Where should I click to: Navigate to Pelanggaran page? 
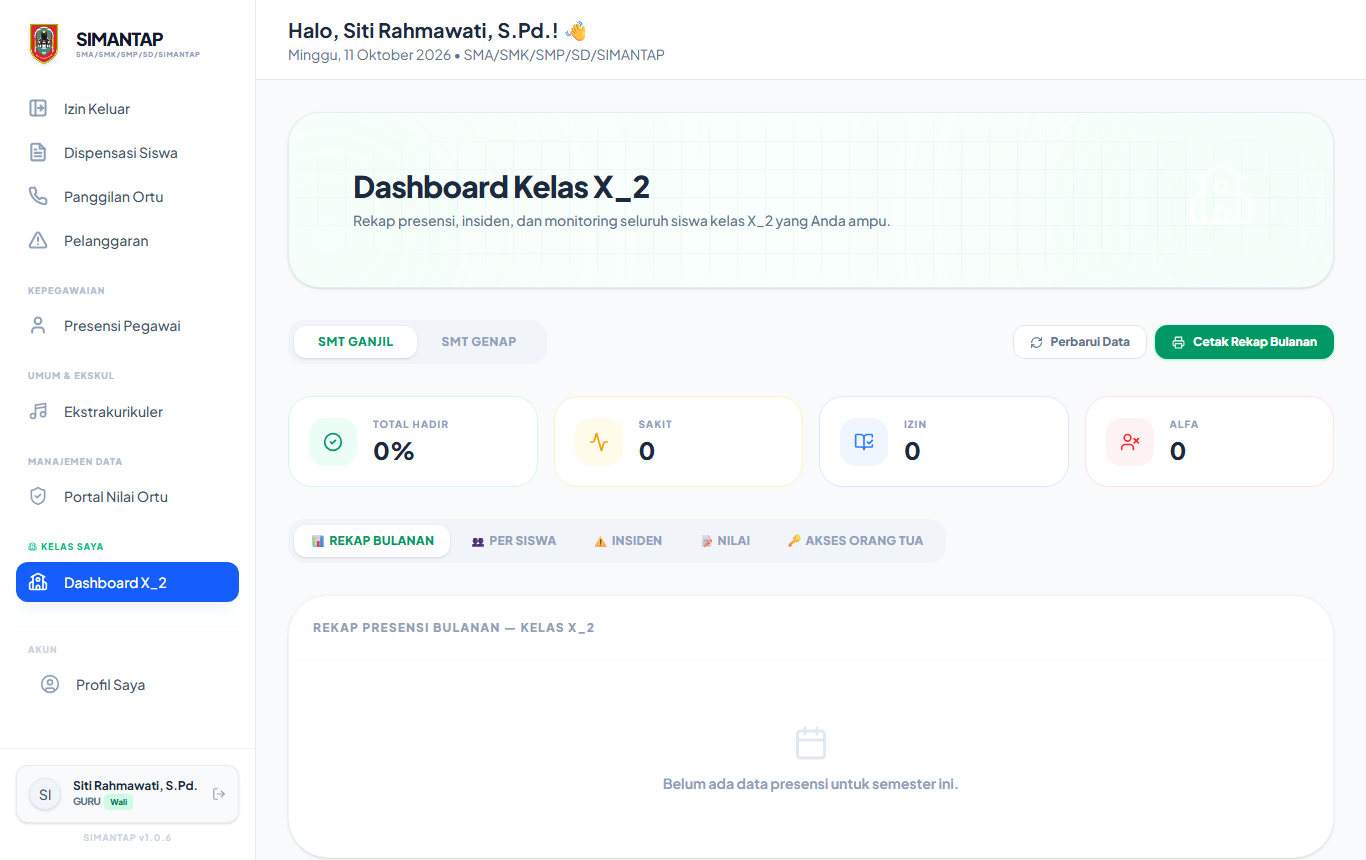pyautogui.click(x=127, y=240)
